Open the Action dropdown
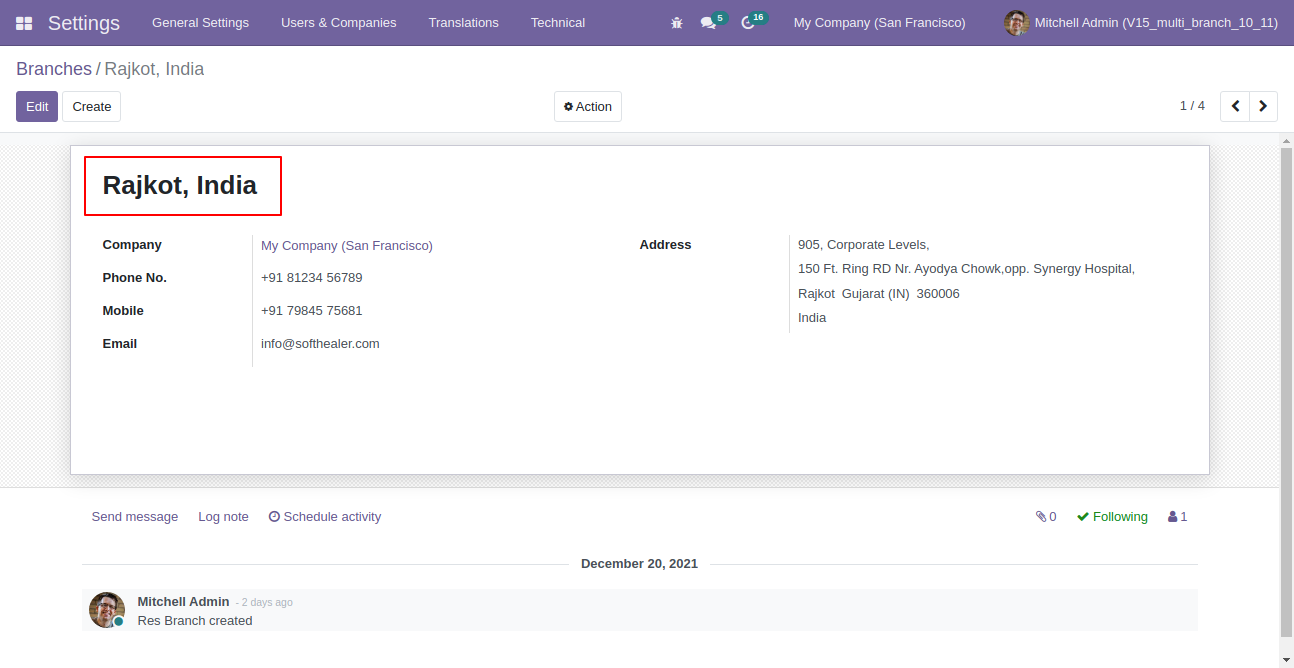 pos(588,107)
